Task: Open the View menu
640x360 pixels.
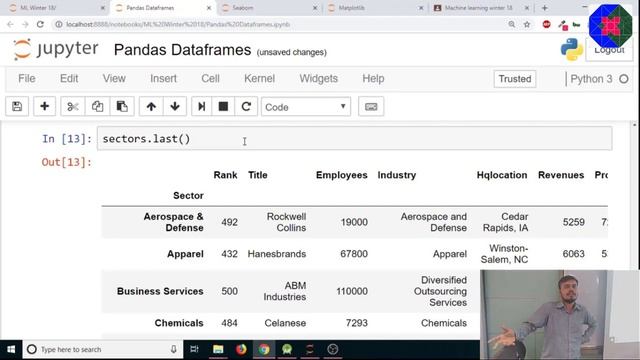Action: pos(114,78)
